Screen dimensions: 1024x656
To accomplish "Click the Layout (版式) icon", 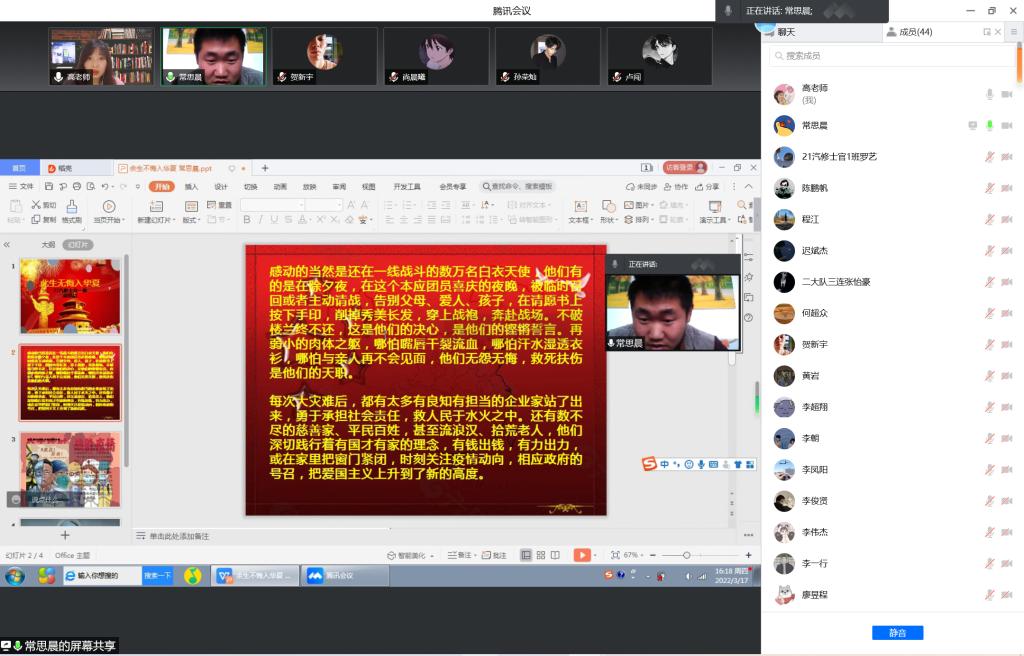I will (190, 207).
